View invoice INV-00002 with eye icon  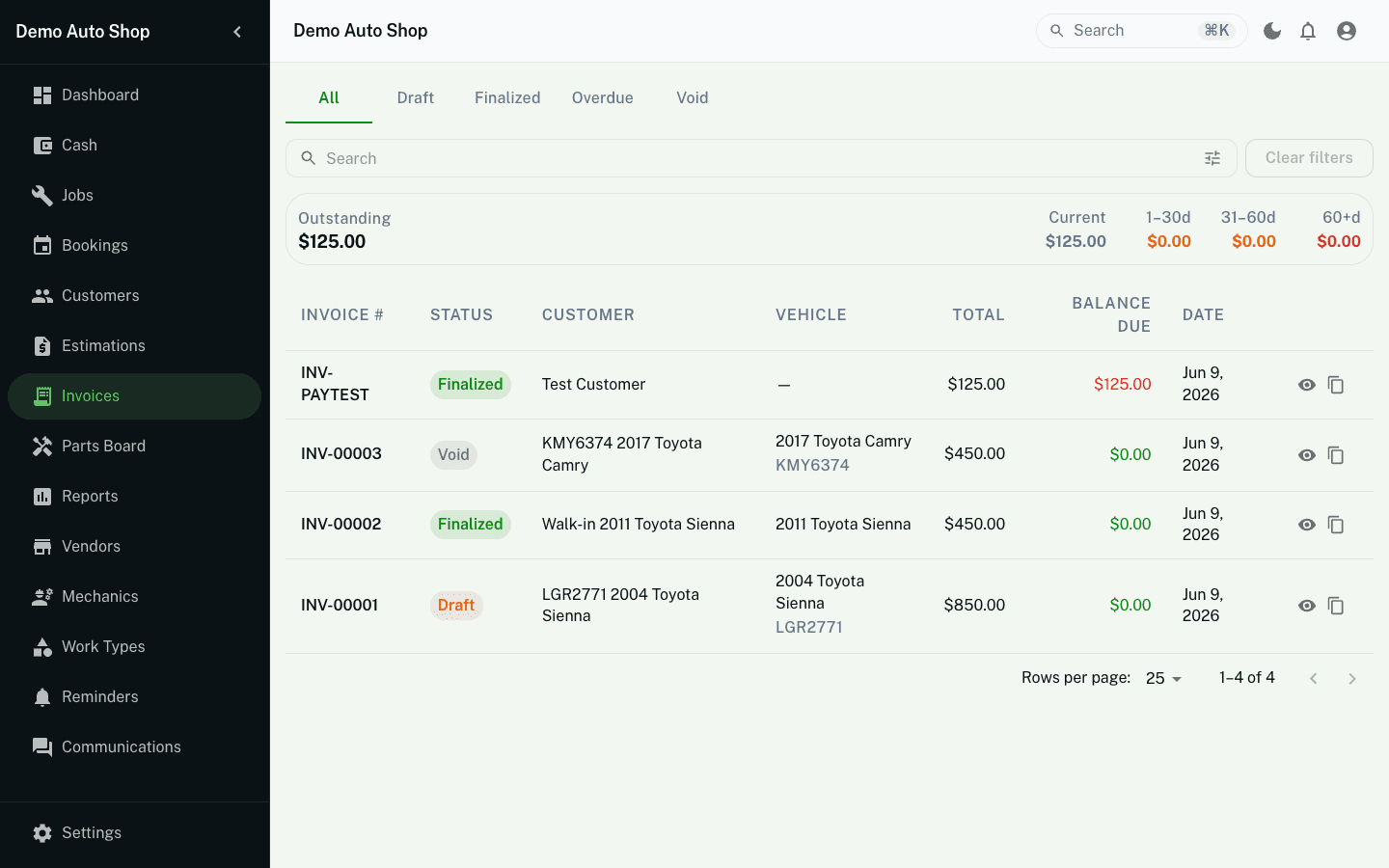1307,525
